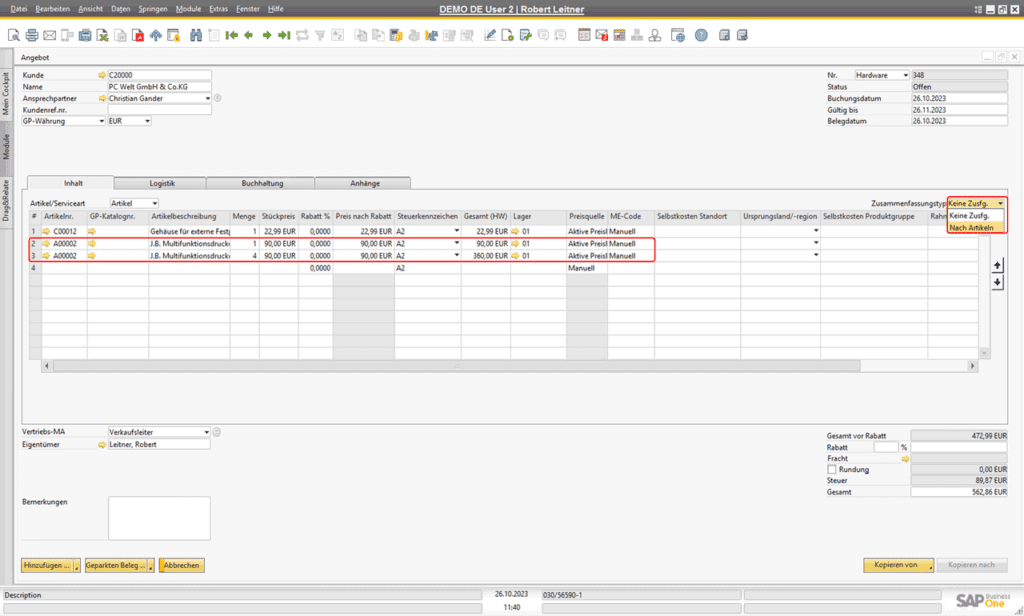Go to the previous record arrow
Viewport: 1024px width, 616px height.
[248, 35]
